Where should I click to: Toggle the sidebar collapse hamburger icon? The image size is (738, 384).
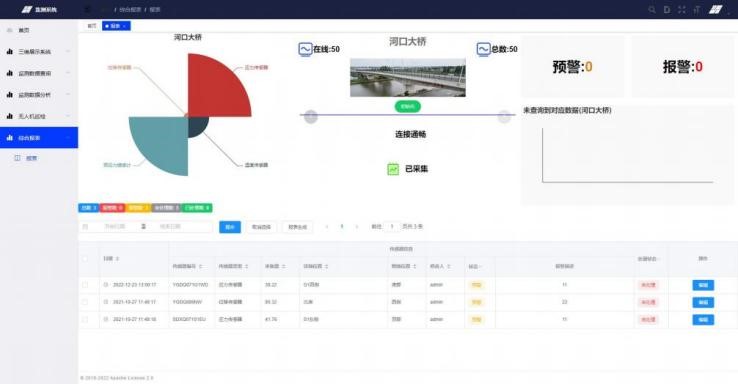pyautogui.click(x=88, y=9)
